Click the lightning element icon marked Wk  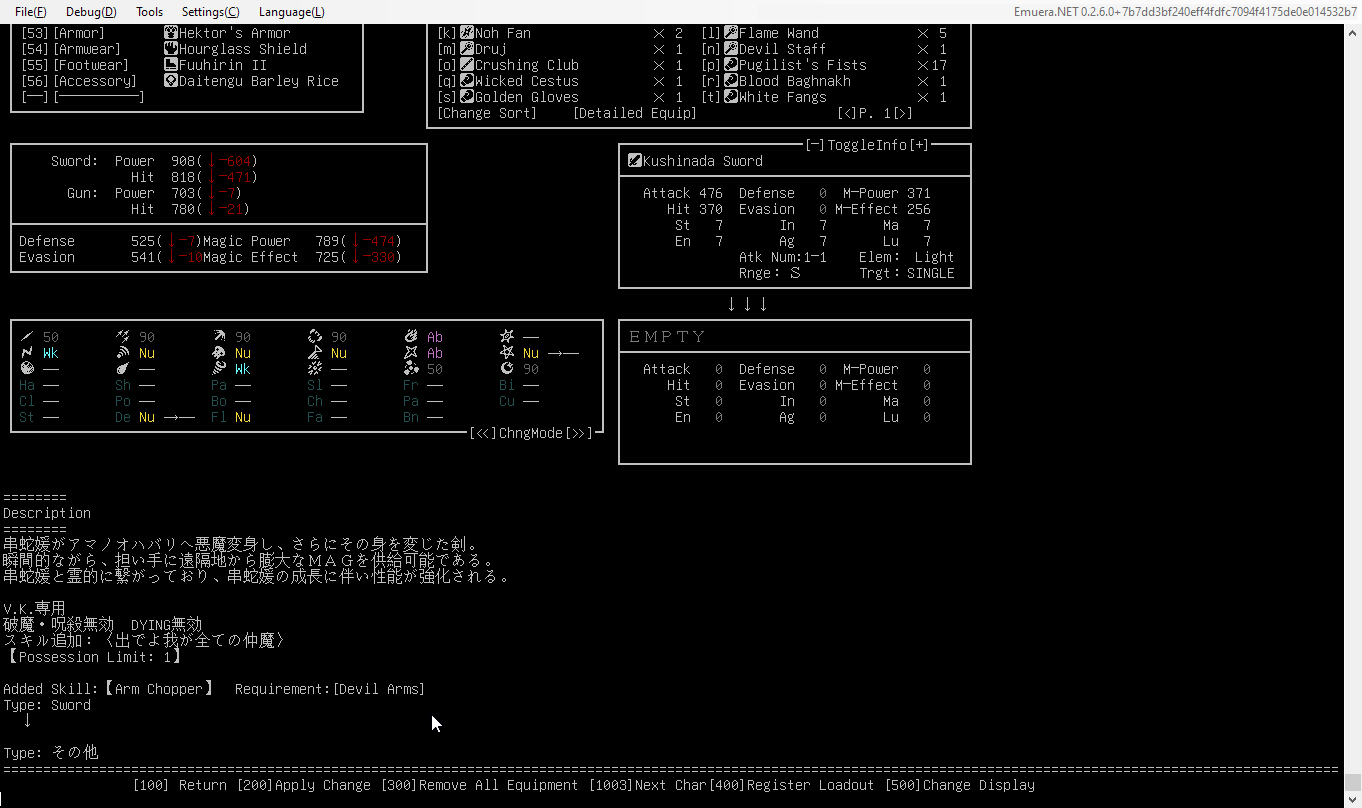pos(27,353)
